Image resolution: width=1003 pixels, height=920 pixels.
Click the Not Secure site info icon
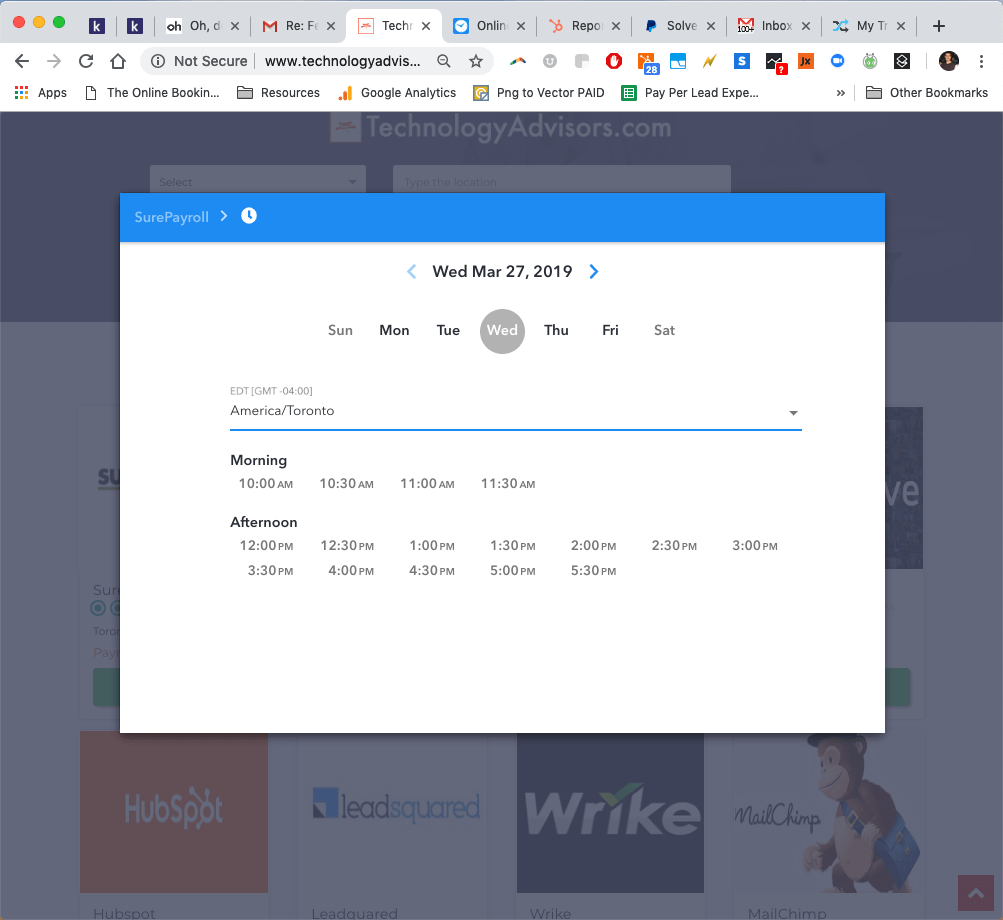(x=157, y=61)
